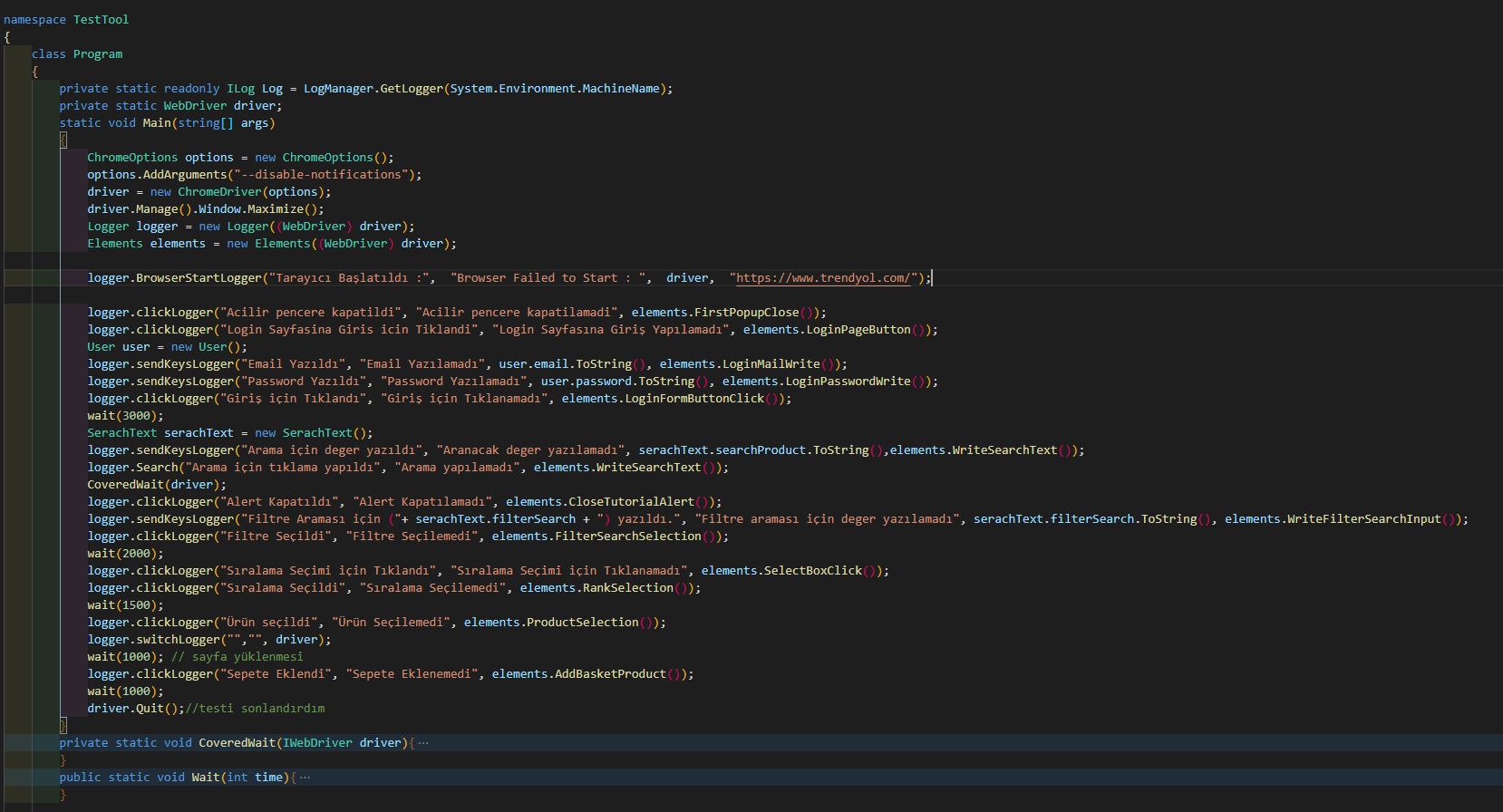Click the class name Program
The height and width of the screenshot is (812, 1503).
tap(98, 54)
